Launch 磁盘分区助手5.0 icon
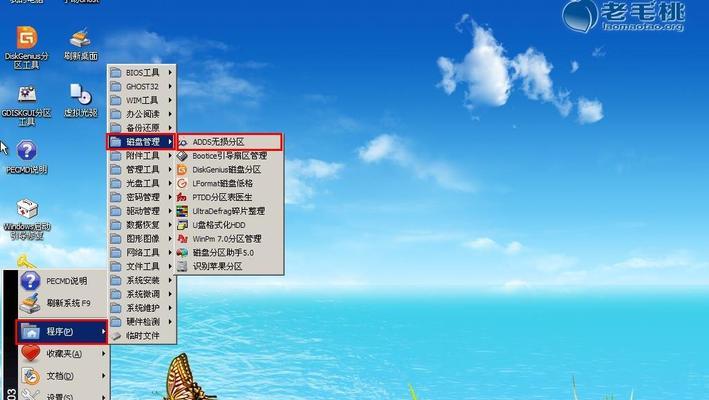Image resolution: width=709 pixels, height=400 pixels. coord(182,253)
